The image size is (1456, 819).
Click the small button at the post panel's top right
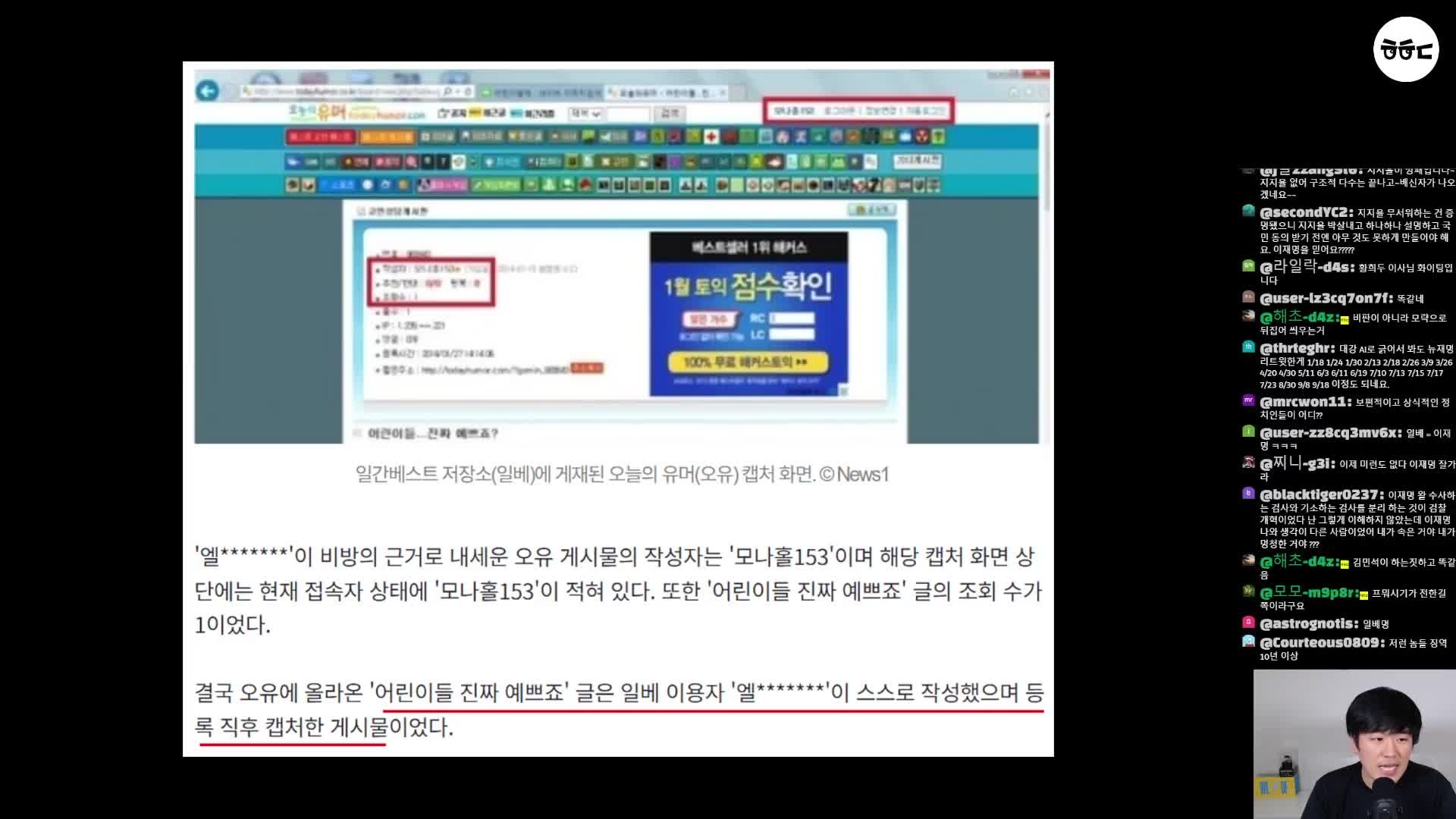click(x=872, y=209)
